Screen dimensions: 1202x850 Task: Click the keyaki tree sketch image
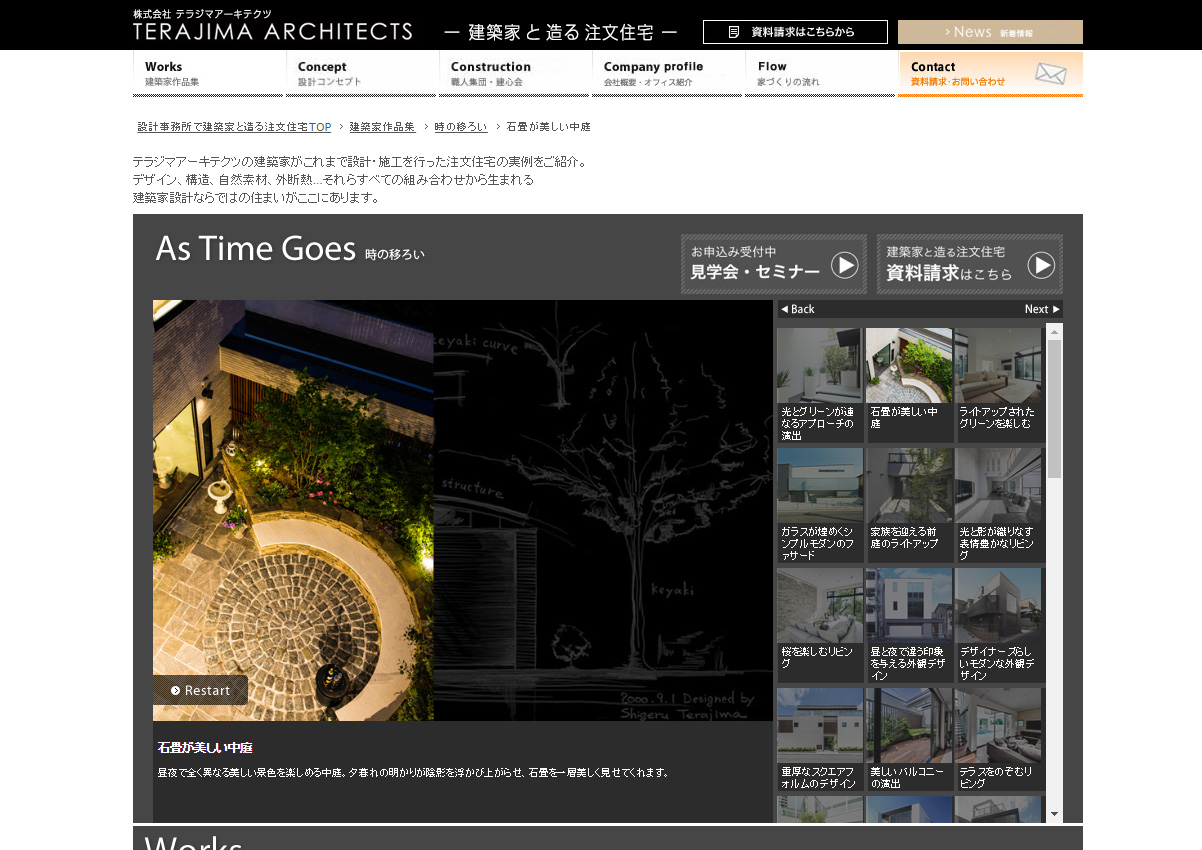point(603,510)
